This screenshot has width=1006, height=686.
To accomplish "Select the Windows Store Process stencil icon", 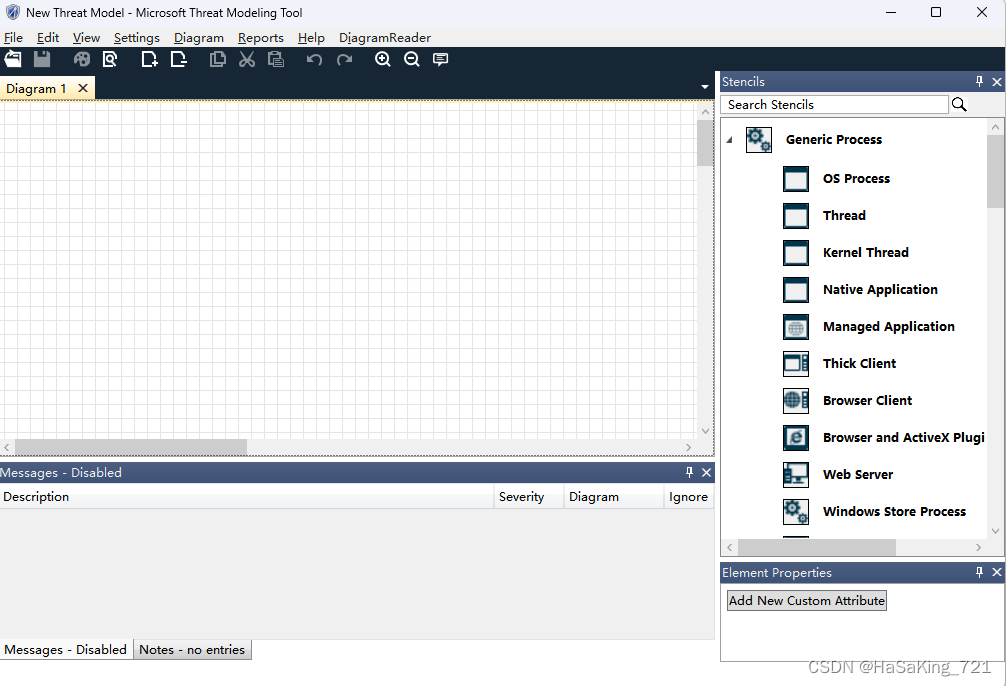I will [796, 512].
